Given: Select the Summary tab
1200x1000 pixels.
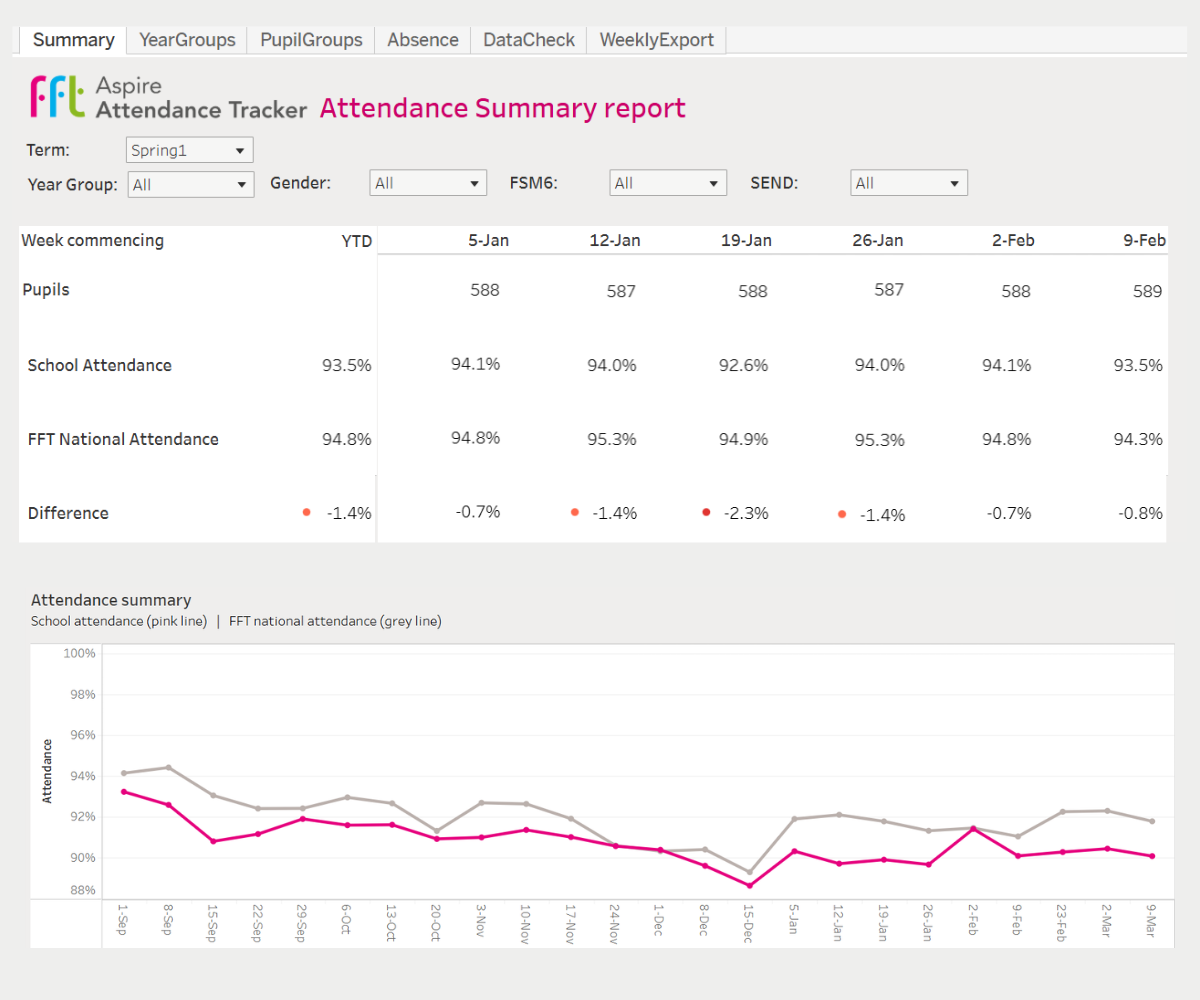Looking at the screenshot, I should [73, 40].
